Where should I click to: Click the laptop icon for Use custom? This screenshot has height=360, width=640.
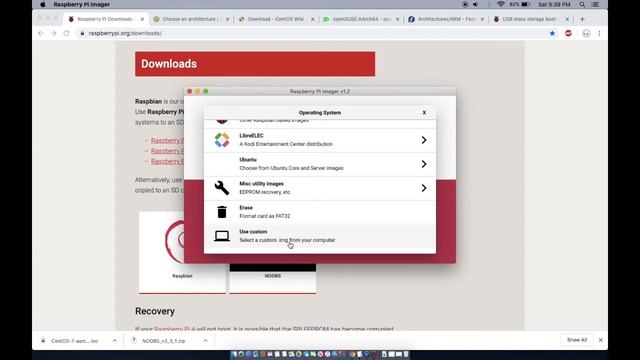[222, 236]
